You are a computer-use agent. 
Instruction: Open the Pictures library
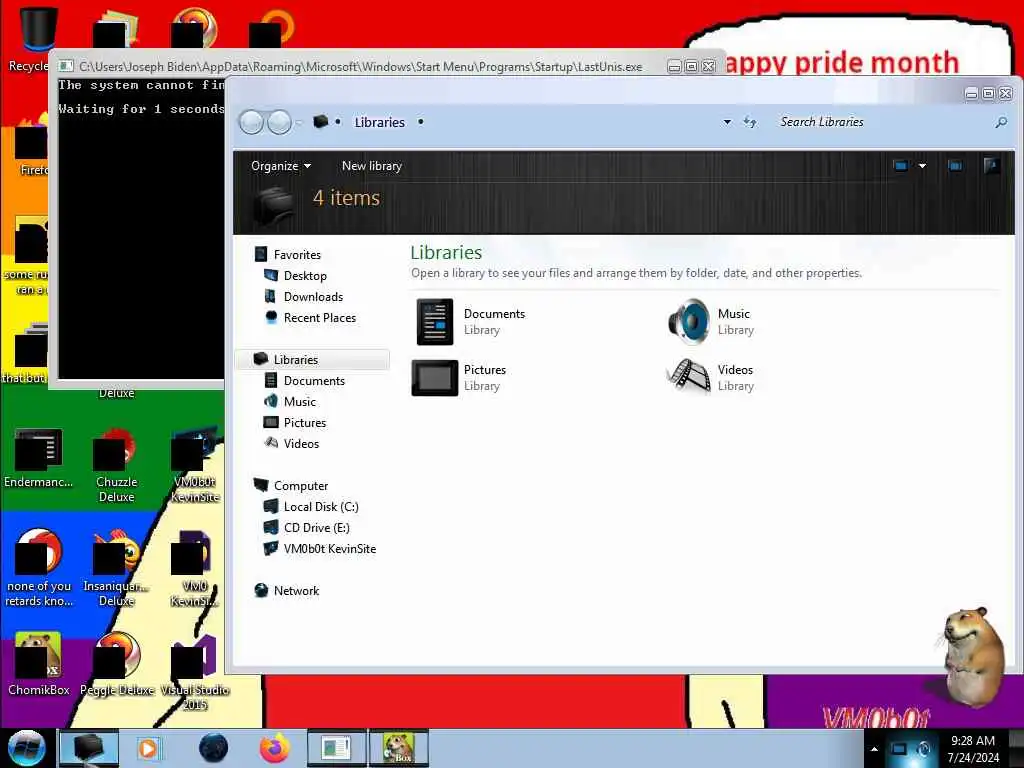[460, 377]
